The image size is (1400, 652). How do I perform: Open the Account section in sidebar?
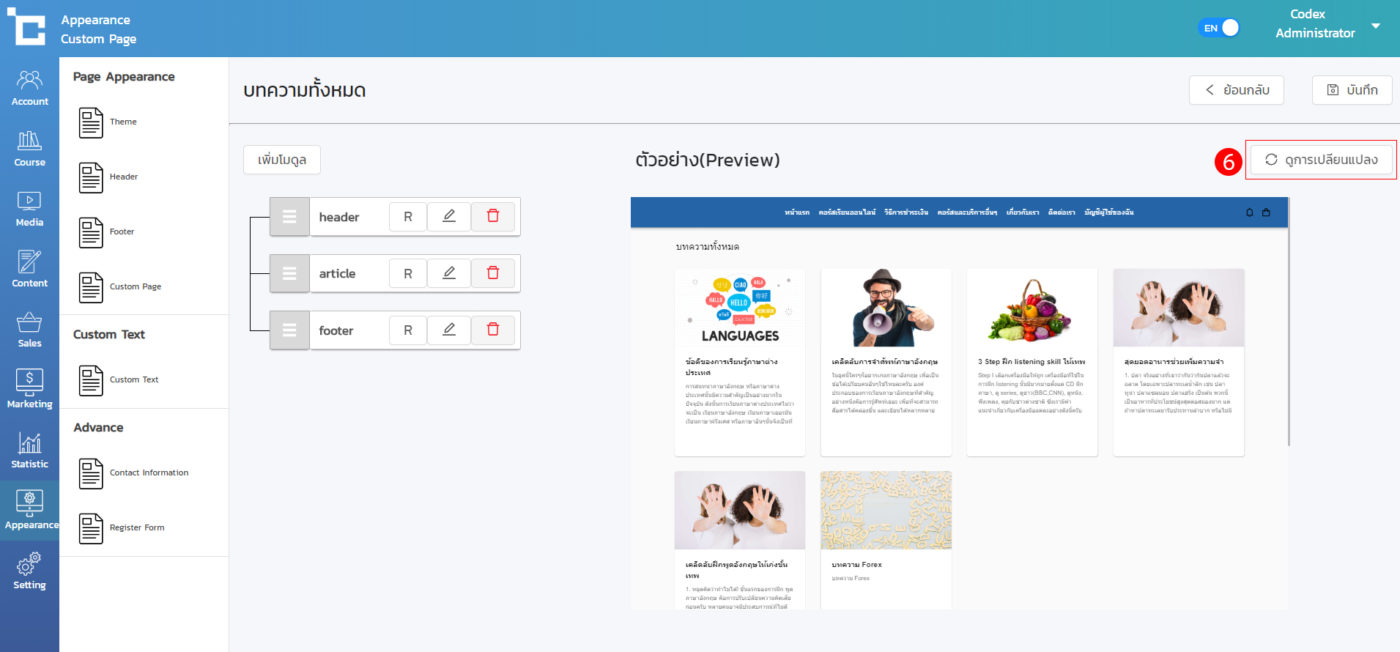[29, 87]
